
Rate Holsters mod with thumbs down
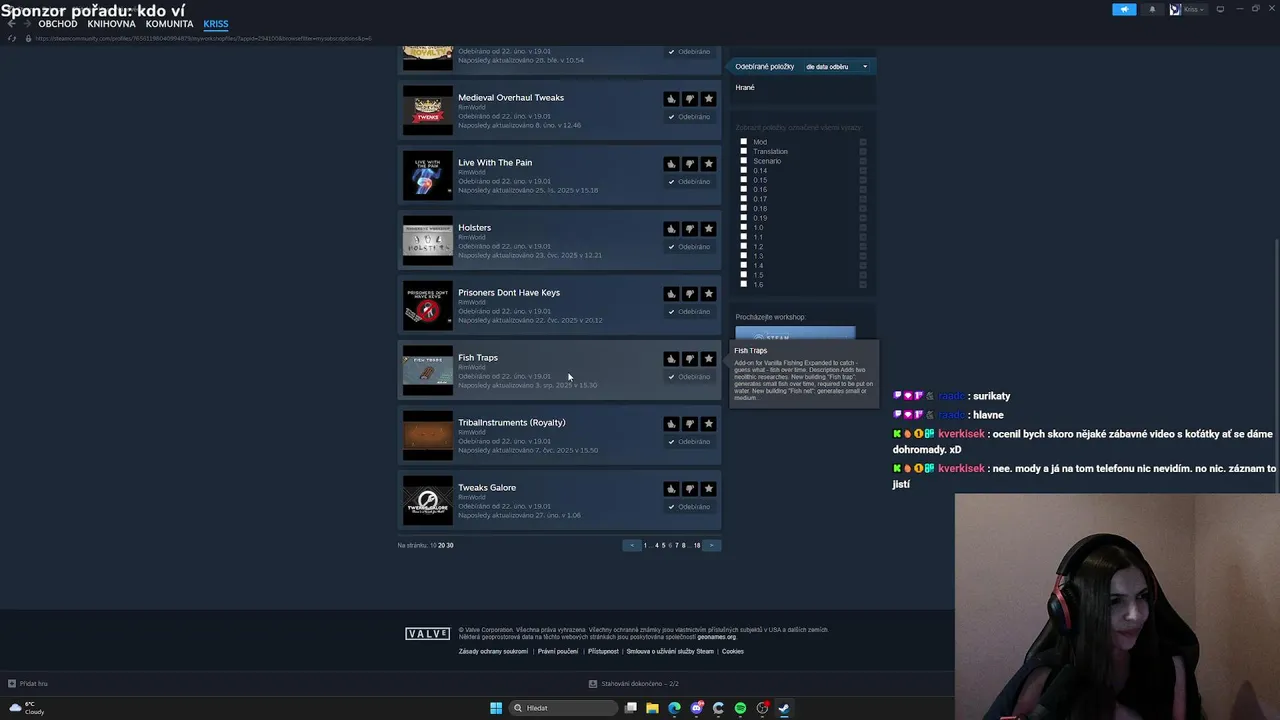click(690, 229)
